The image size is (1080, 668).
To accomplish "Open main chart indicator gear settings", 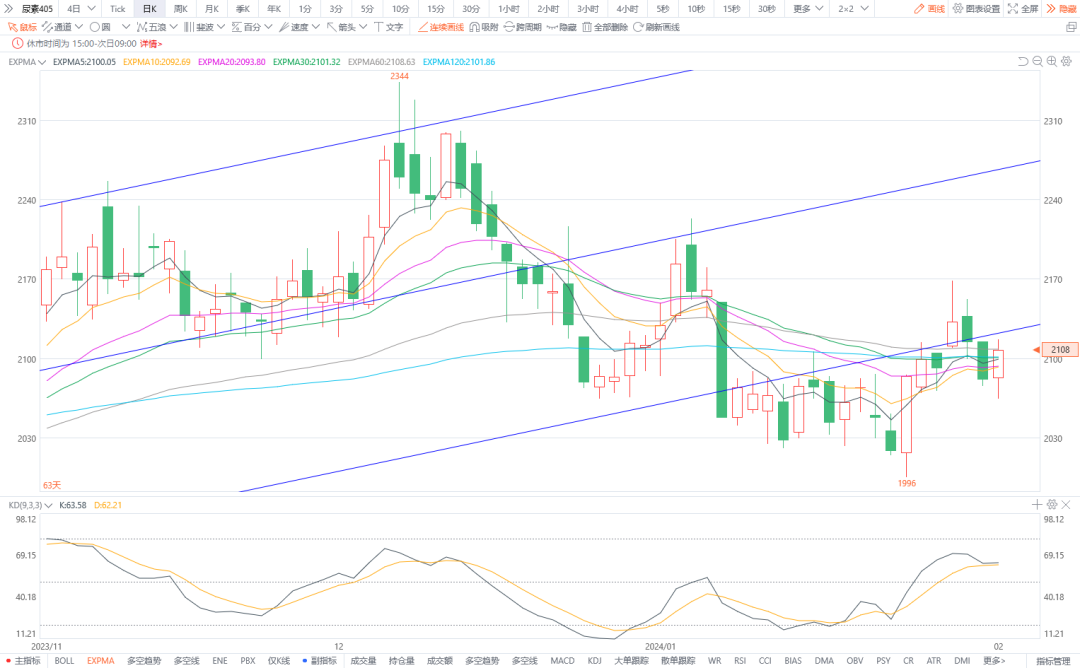I will (1066, 61).
